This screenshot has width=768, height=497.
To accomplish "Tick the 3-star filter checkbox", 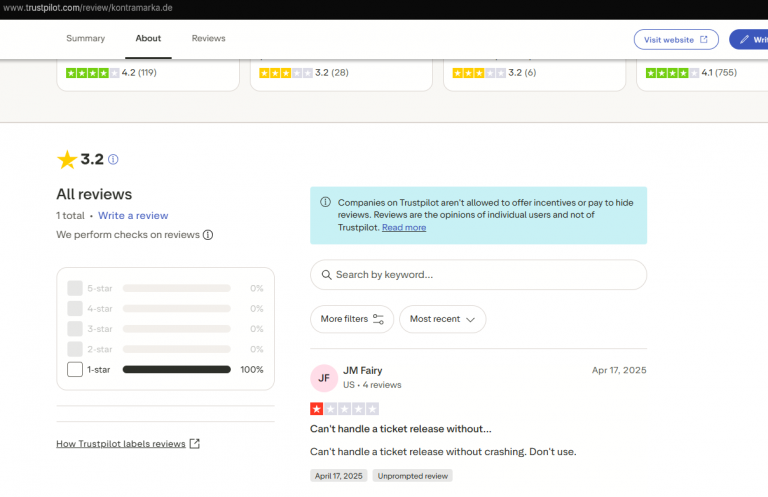I will point(75,329).
